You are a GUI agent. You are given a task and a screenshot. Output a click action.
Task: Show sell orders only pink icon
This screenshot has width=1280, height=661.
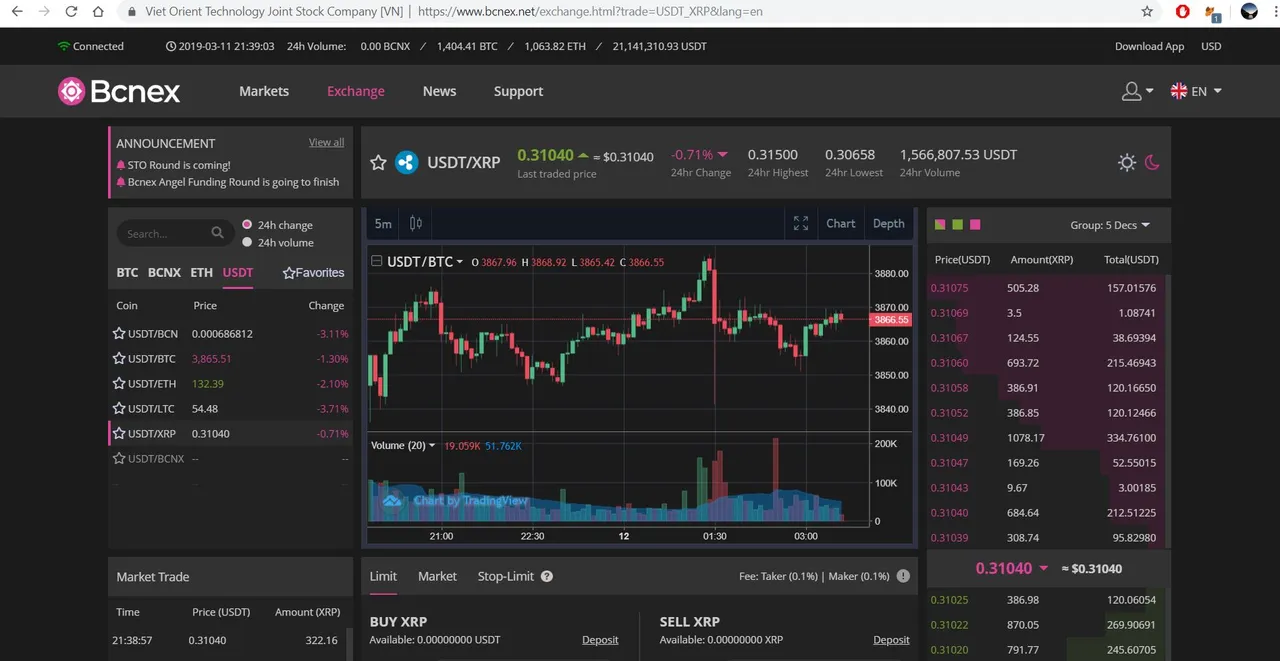[x=975, y=225]
